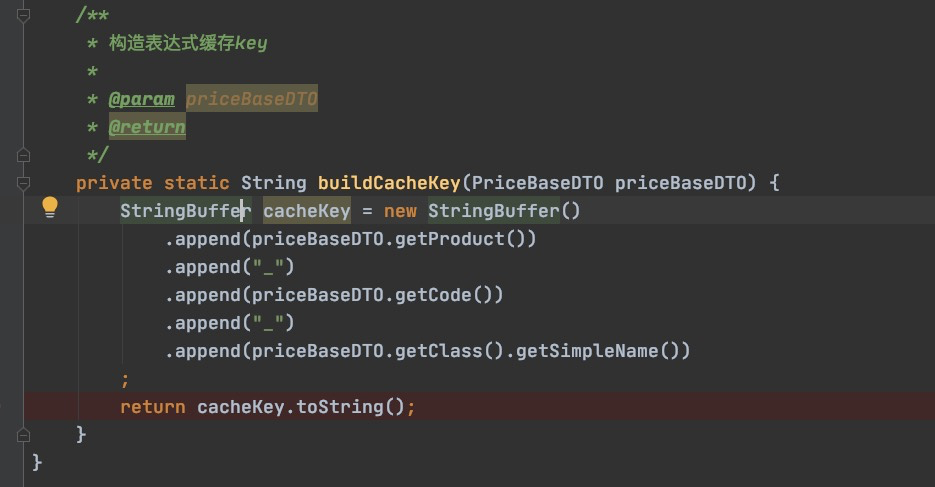This screenshot has height=487, width=935.
Task: Click the highlighted priceBaseDTO in the Javadoc
Action: (251, 99)
